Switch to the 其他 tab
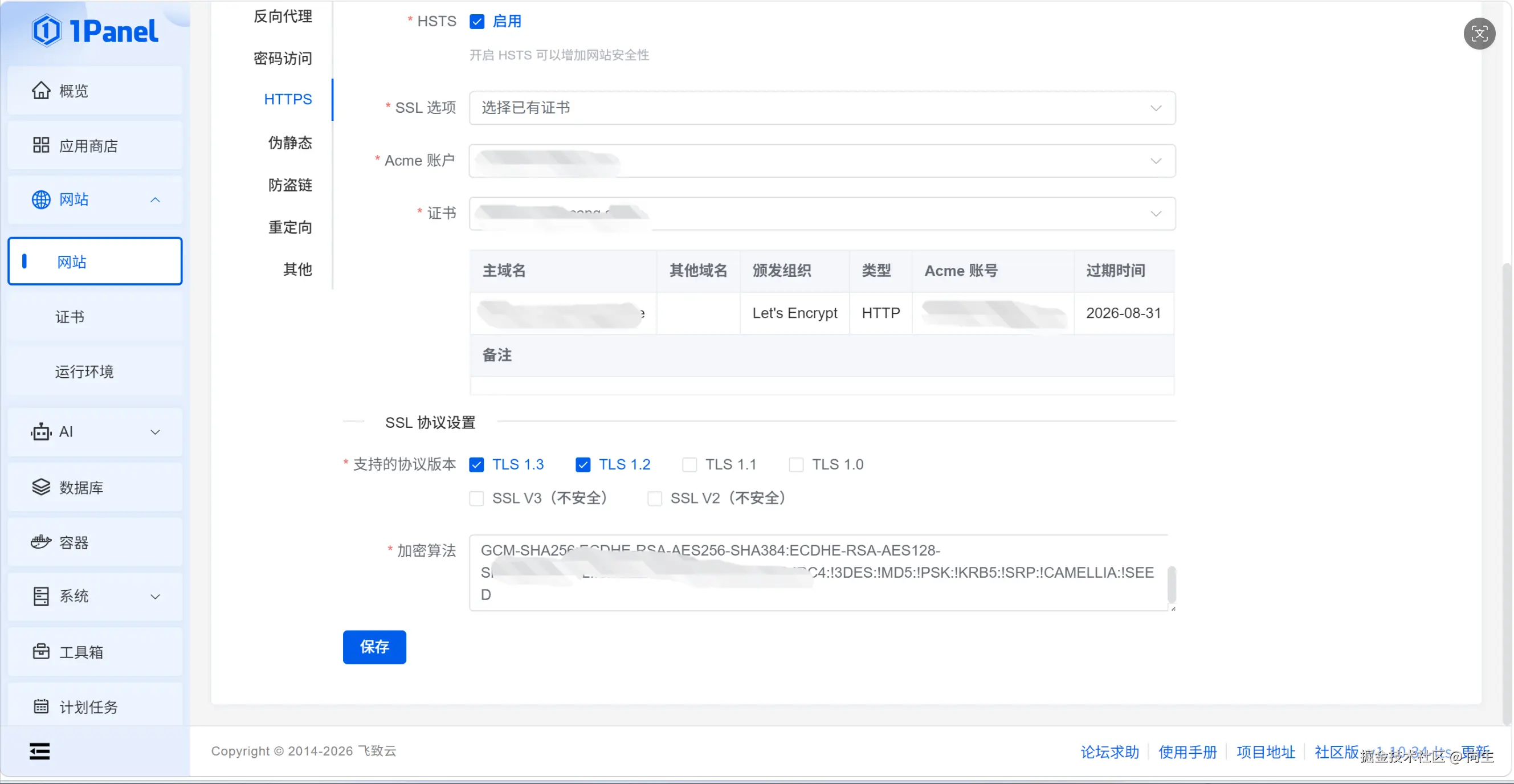 pos(297,269)
